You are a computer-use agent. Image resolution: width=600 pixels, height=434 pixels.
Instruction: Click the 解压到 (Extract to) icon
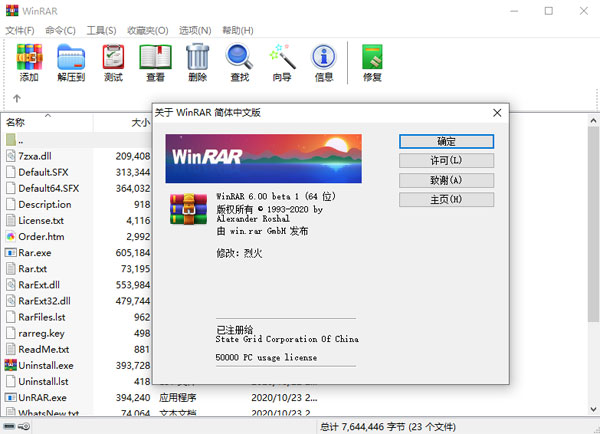tap(71, 61)
